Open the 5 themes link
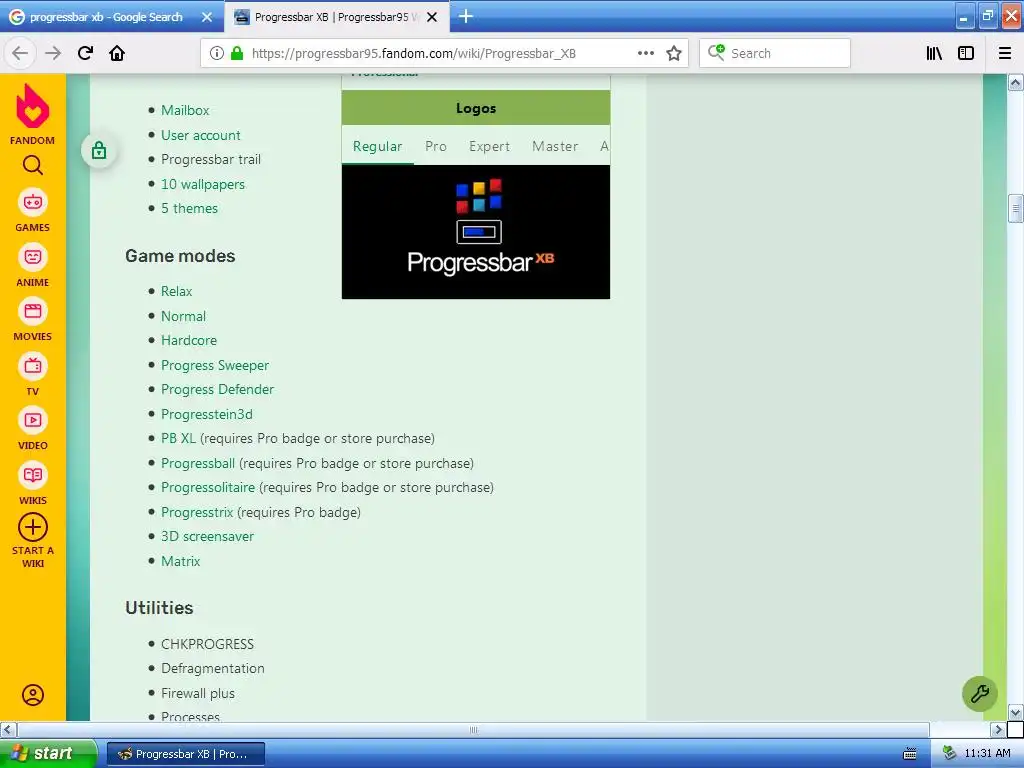The image size is (1024, 768). click(189, 208)
